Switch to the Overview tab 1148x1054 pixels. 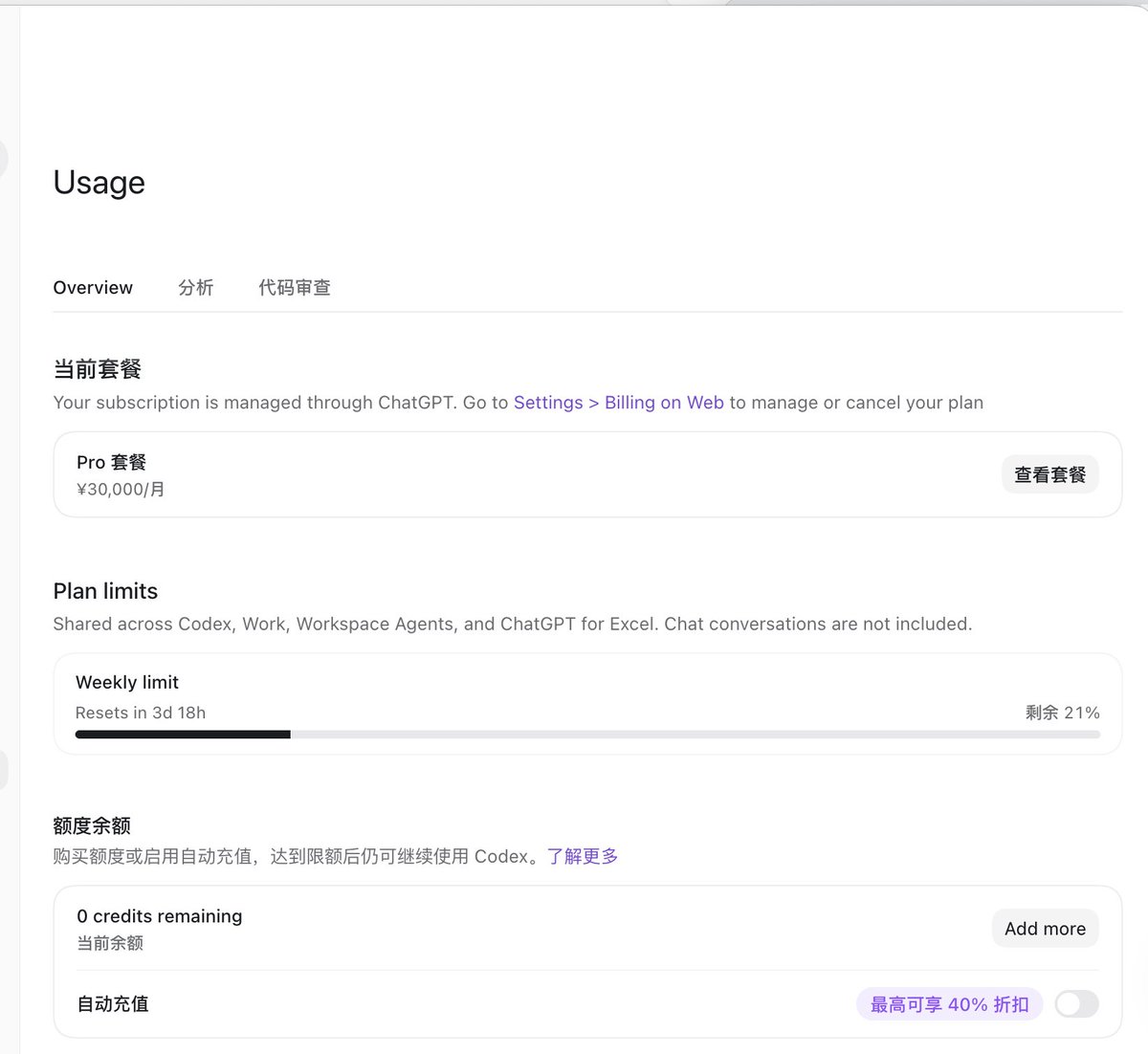click(93, 288)
